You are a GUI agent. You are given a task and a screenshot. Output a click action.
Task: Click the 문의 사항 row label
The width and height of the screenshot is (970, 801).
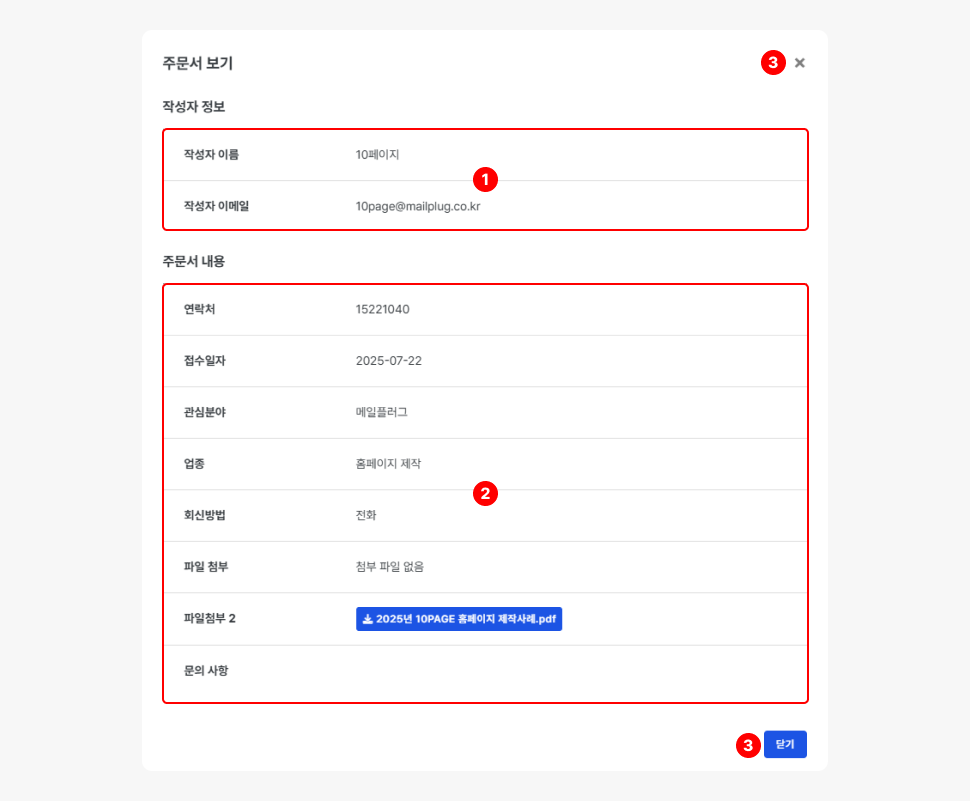click(206, 670)
